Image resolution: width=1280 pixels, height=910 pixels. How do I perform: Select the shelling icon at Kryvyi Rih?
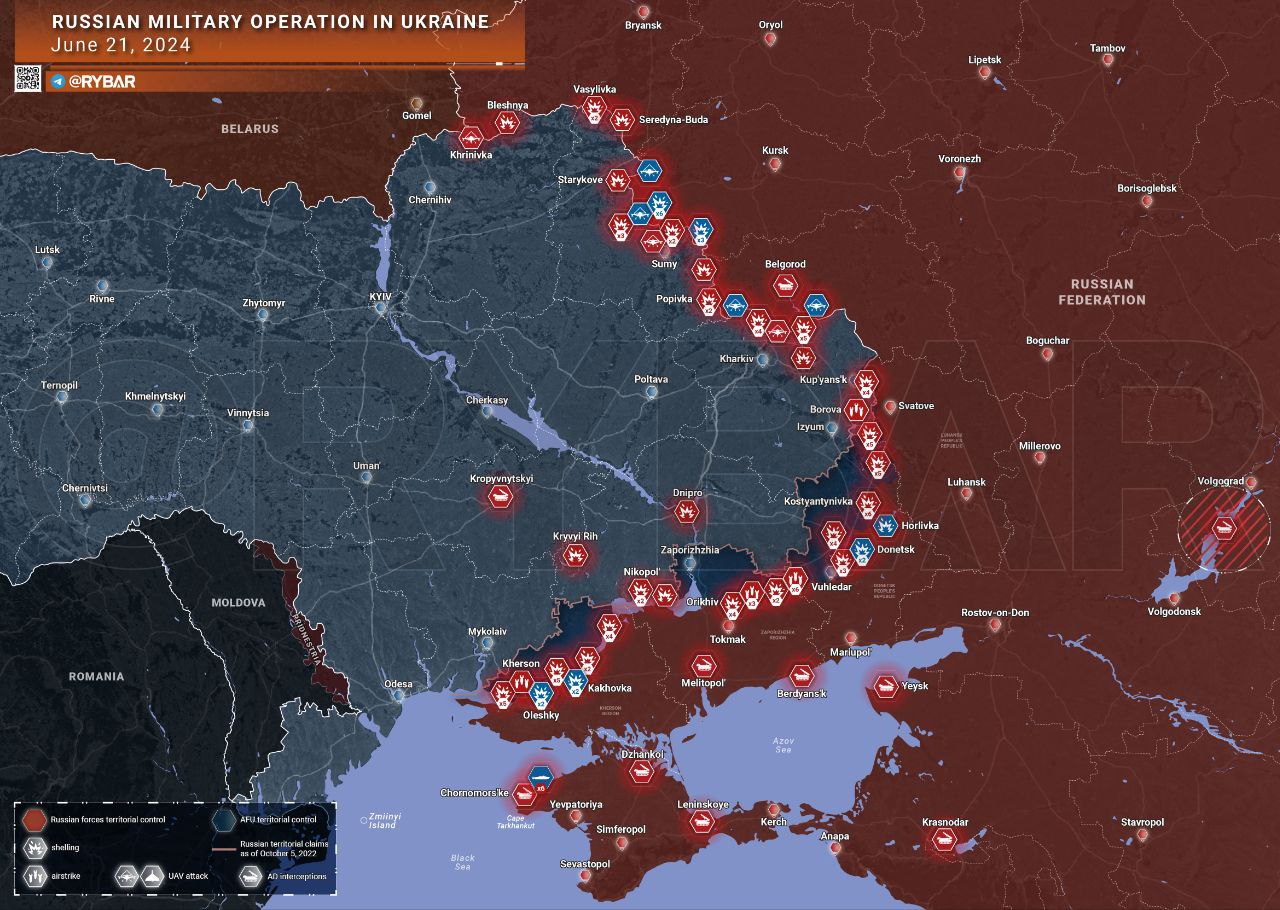click(x=573, y=555)
